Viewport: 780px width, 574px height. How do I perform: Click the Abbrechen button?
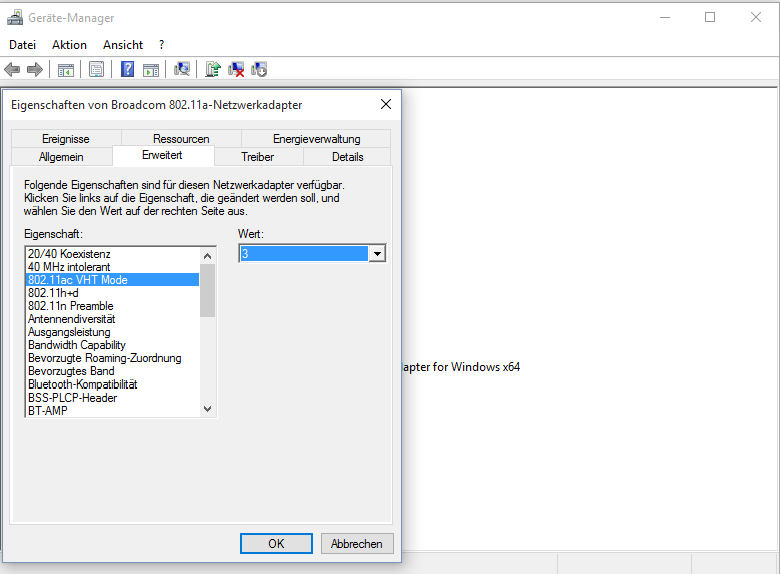pyautogui.click(x=357, y=544)
